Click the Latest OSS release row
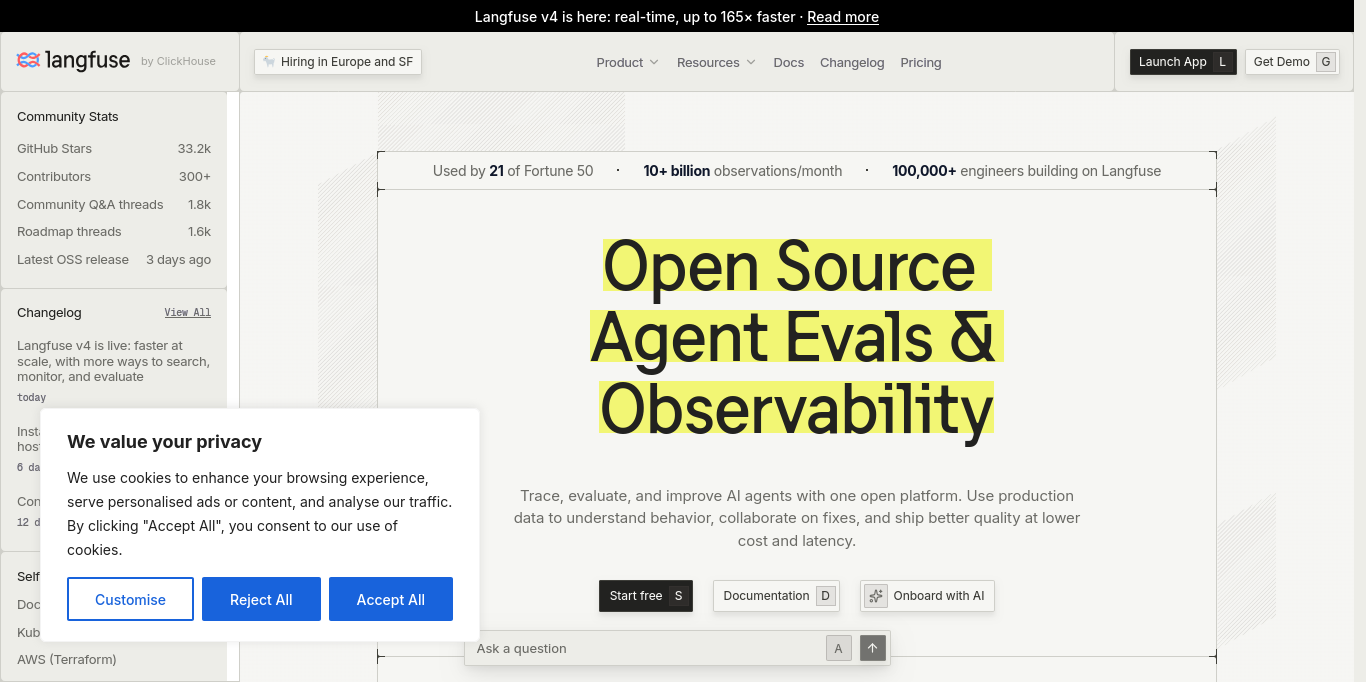The height and width of the screenshot is (682, 1366). [114, 260]
